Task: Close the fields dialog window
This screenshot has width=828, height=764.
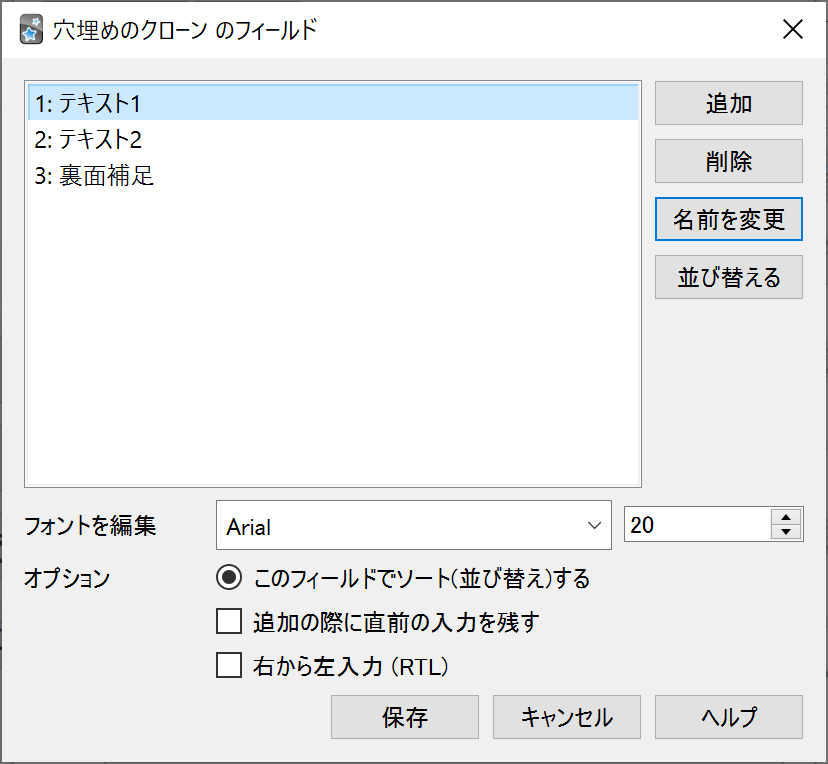Action: coord(793,29)
